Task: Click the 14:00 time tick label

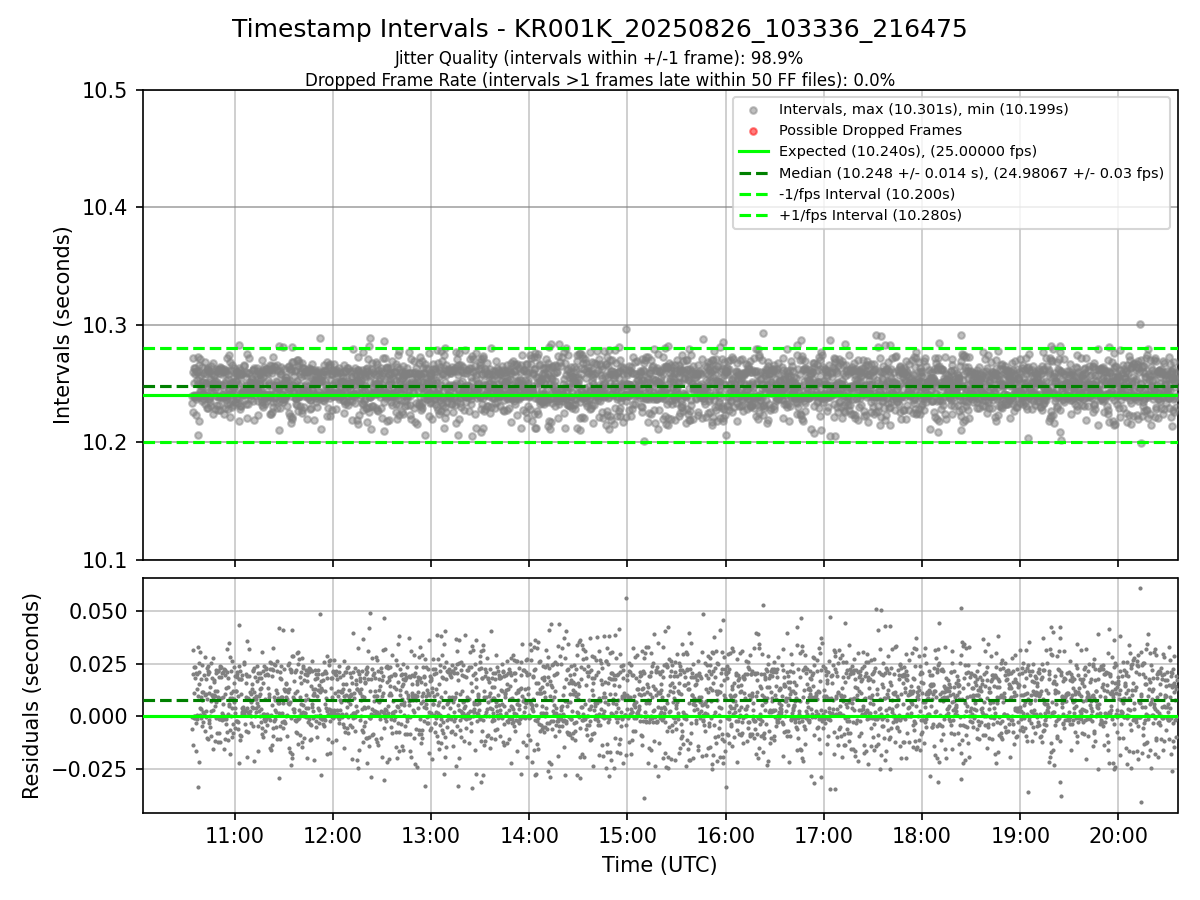Action: [x=529, y=836]
